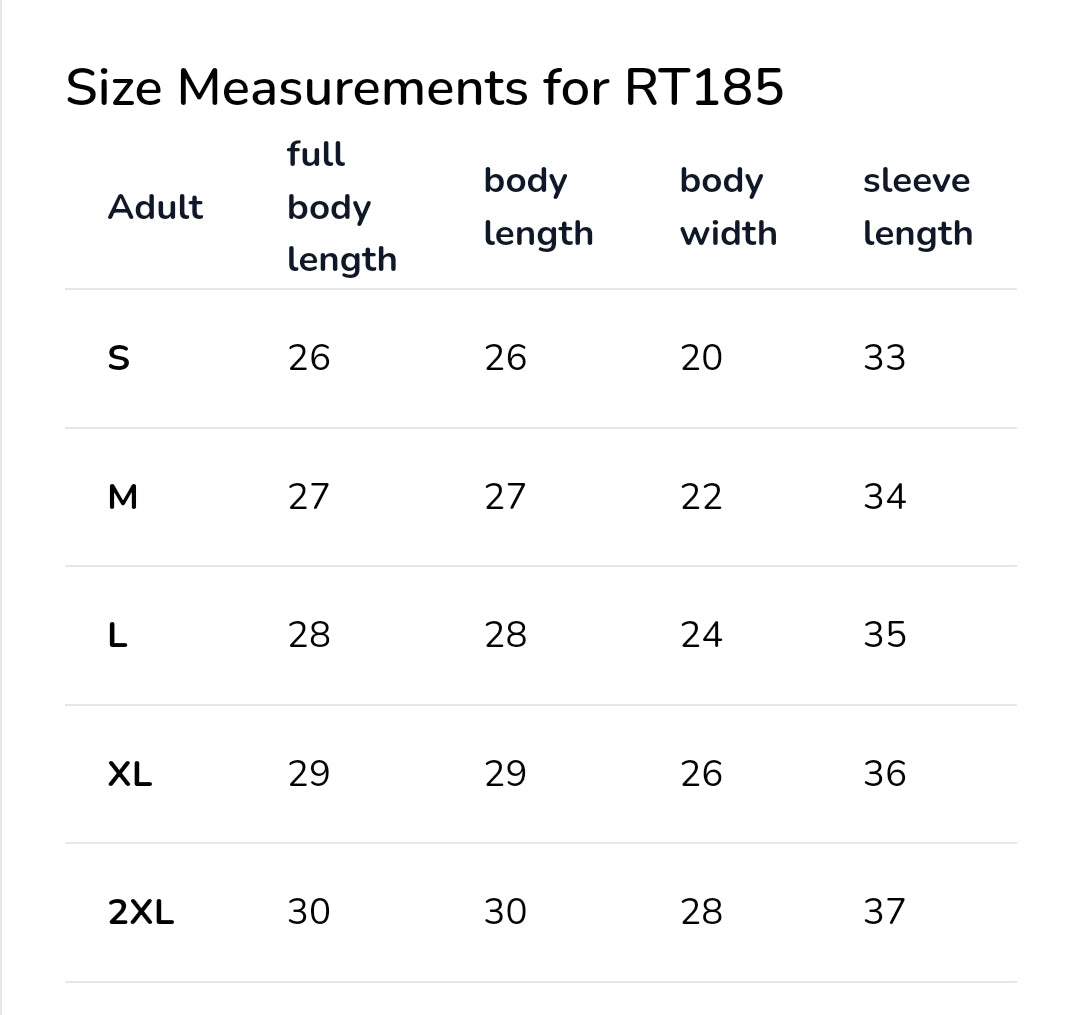Click body width value 28 for 2XL
This screenshot has height=1015, width=1080.
tap(701, 912)
